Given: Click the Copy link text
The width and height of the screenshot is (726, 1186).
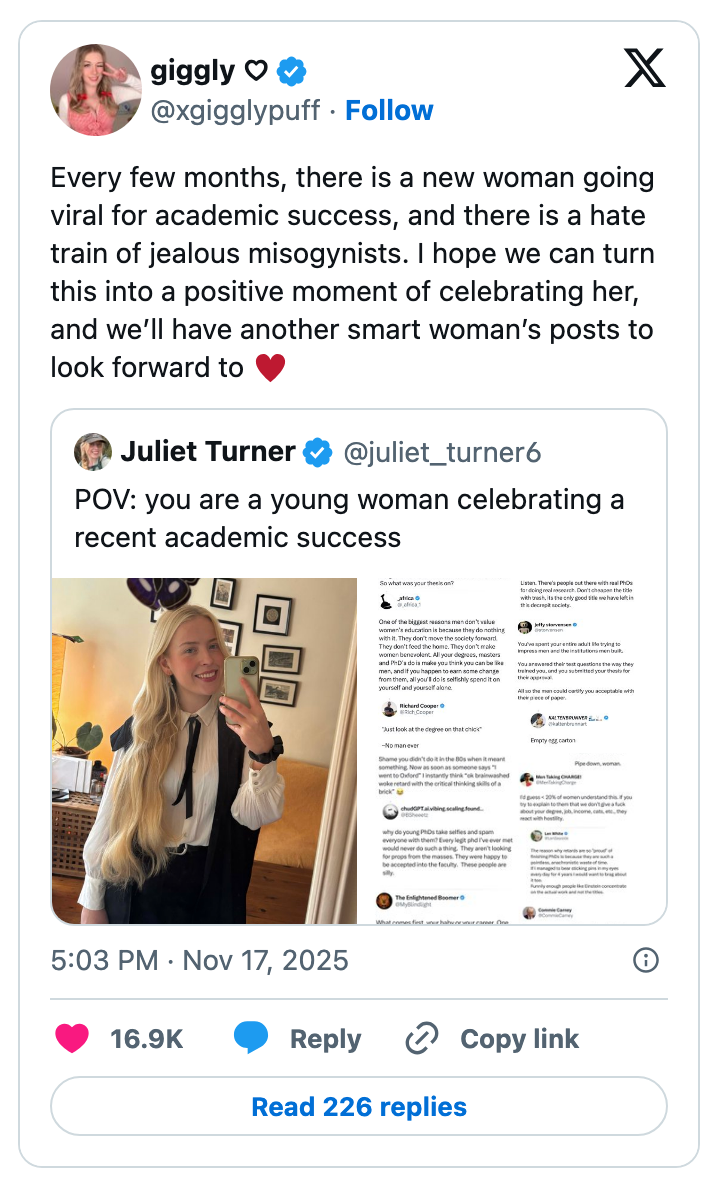Looking at the screenshot, I should pos(519,1039).
